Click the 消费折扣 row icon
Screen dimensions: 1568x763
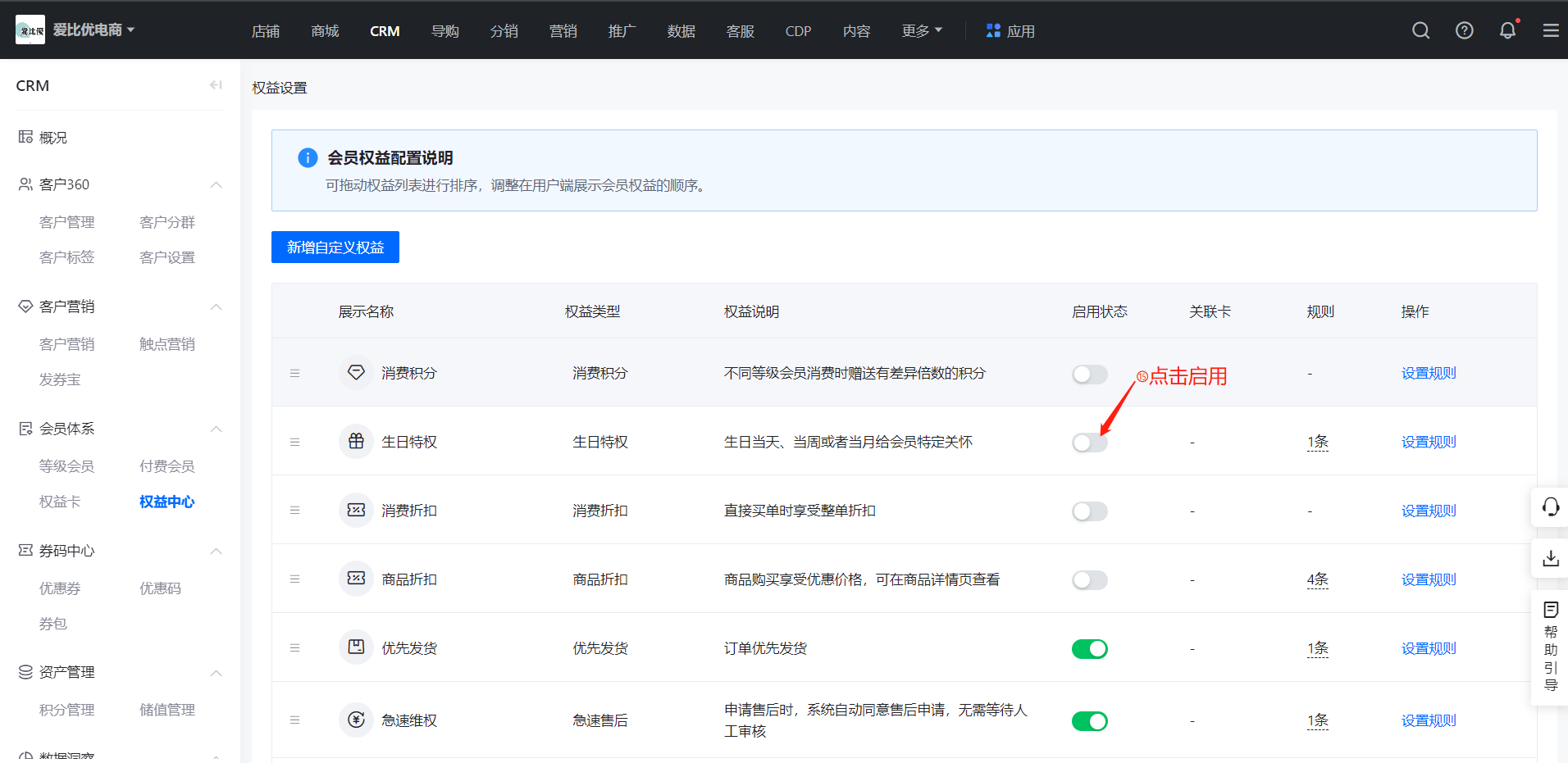pos(356,511)
